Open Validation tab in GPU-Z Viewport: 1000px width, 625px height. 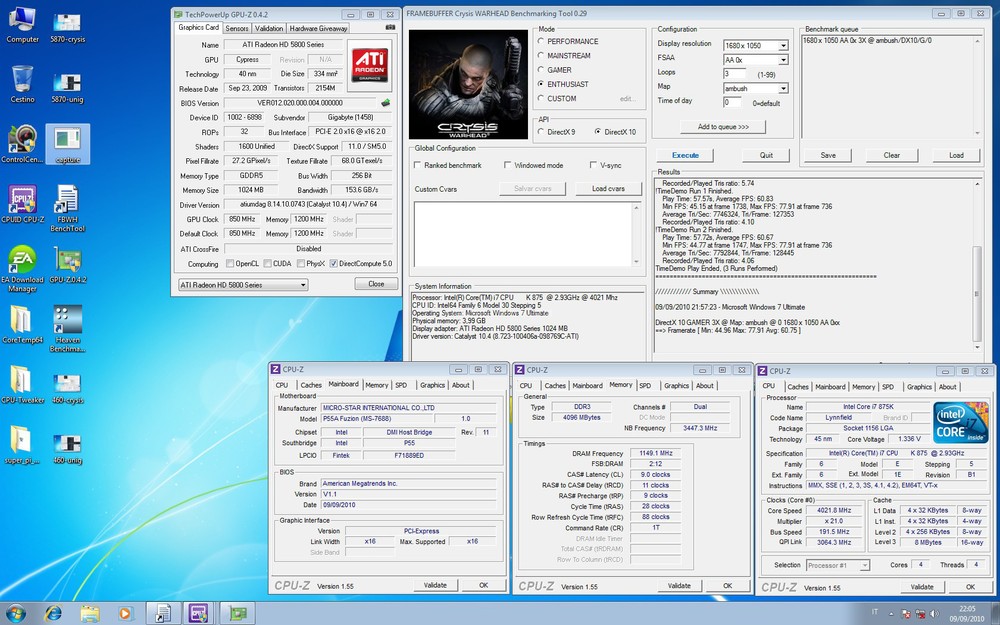pos(268,28)
